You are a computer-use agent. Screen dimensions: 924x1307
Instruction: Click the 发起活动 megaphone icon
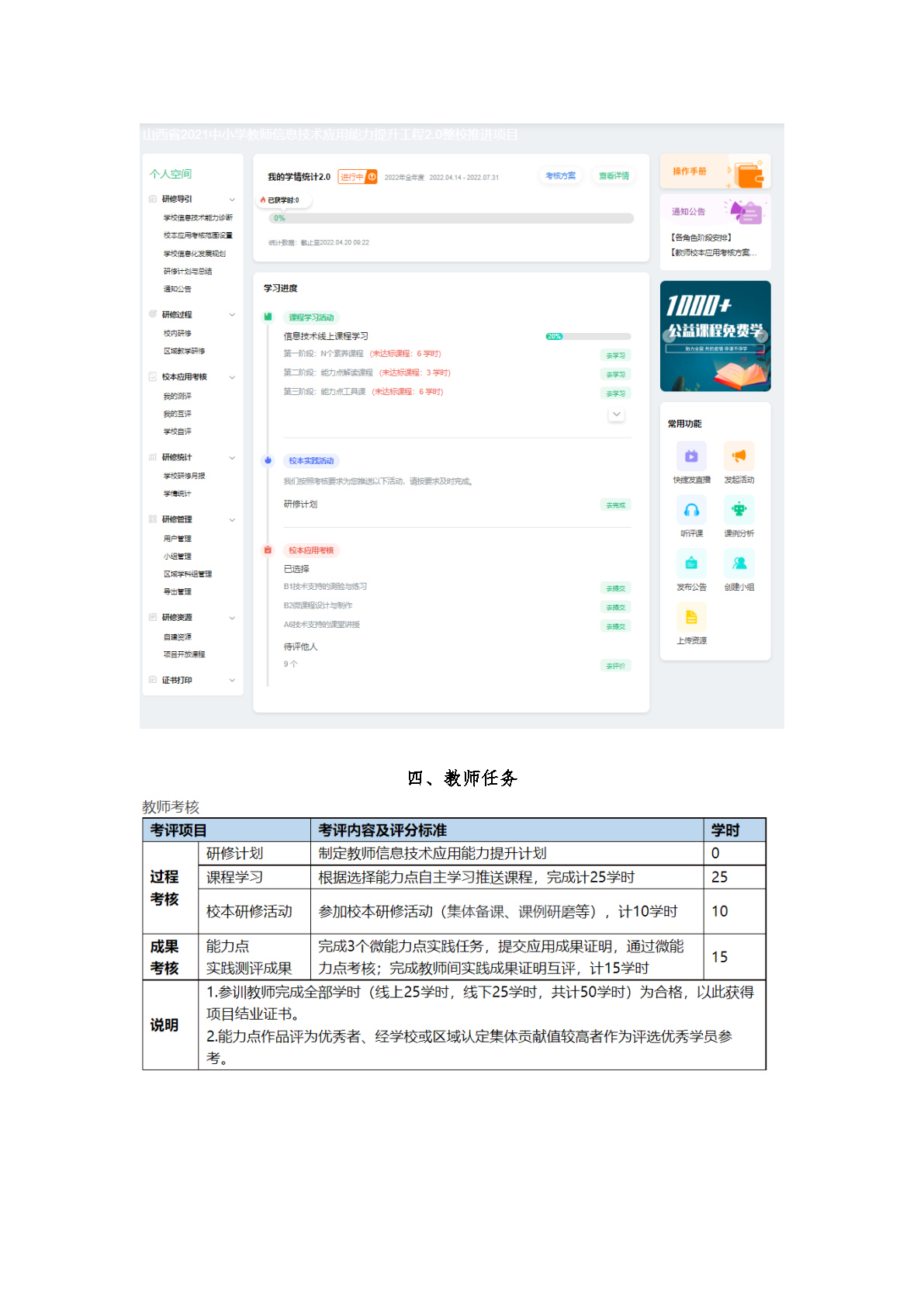[739, 456]
